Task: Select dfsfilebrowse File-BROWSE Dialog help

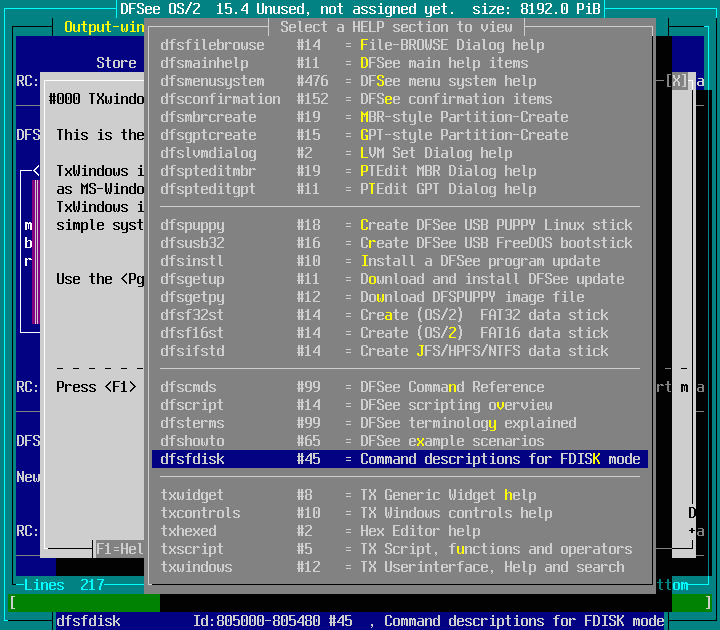Action: (x=400, y=45)
